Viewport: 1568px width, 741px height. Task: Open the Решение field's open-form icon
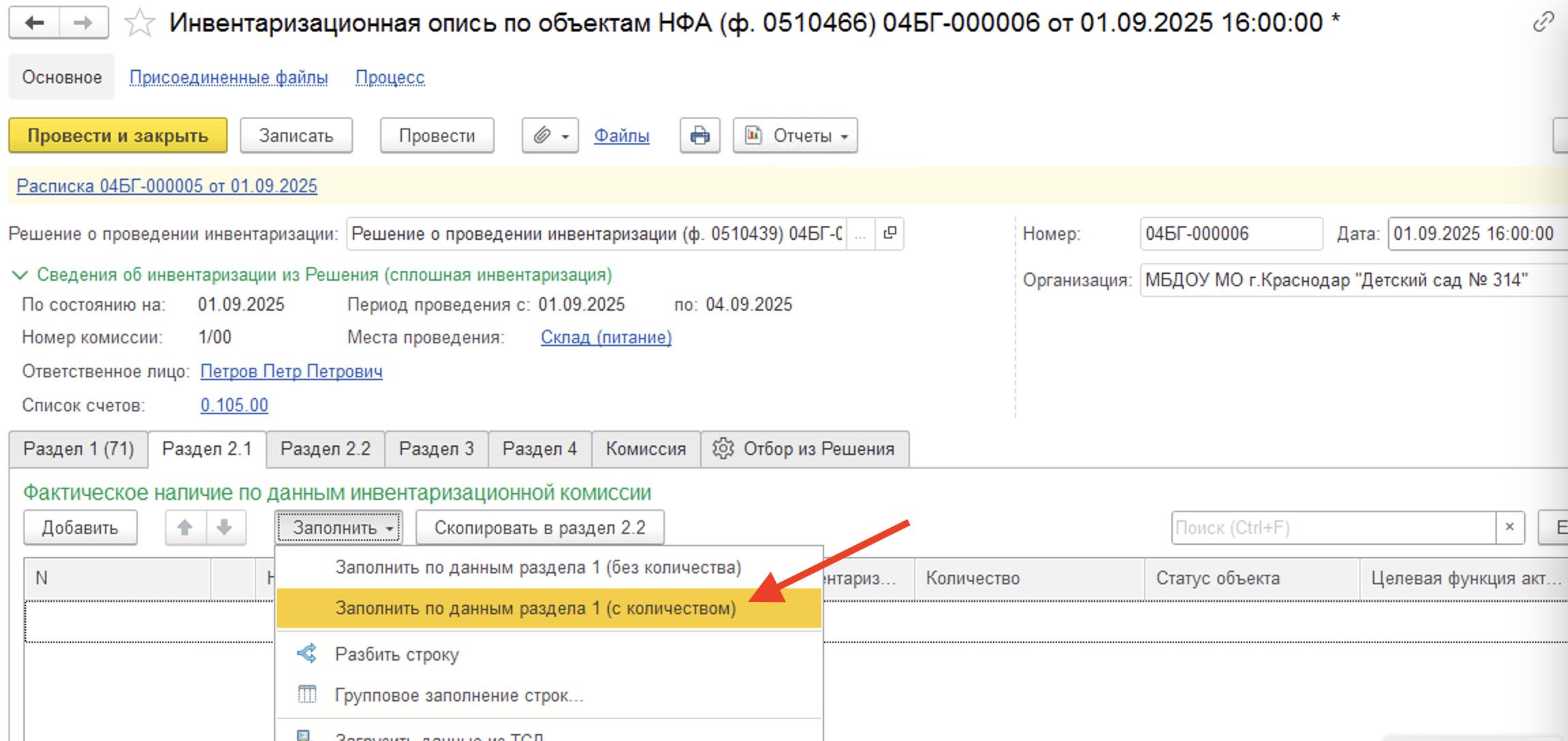click(x=890, y=234)
